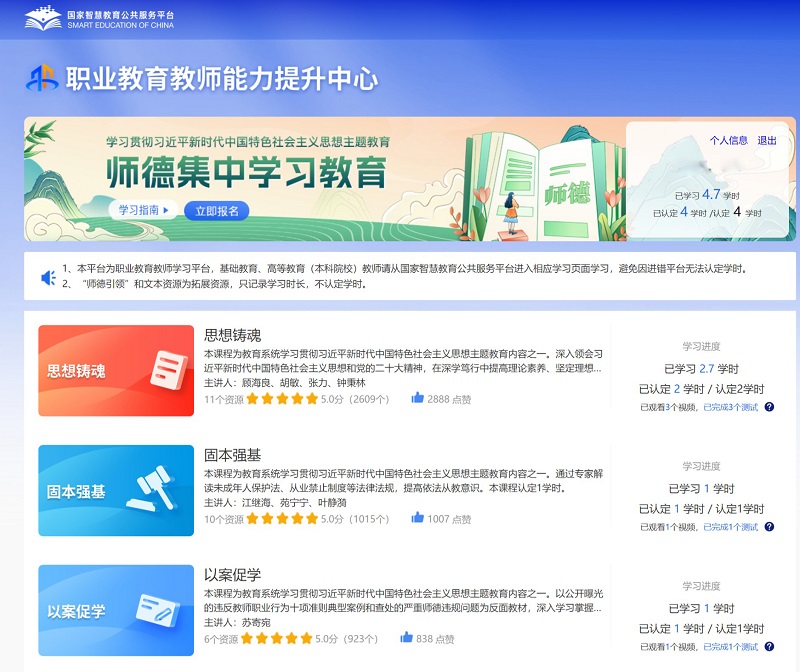
Task: Open the 个人信息 link
Action: [x=728, y=141]
